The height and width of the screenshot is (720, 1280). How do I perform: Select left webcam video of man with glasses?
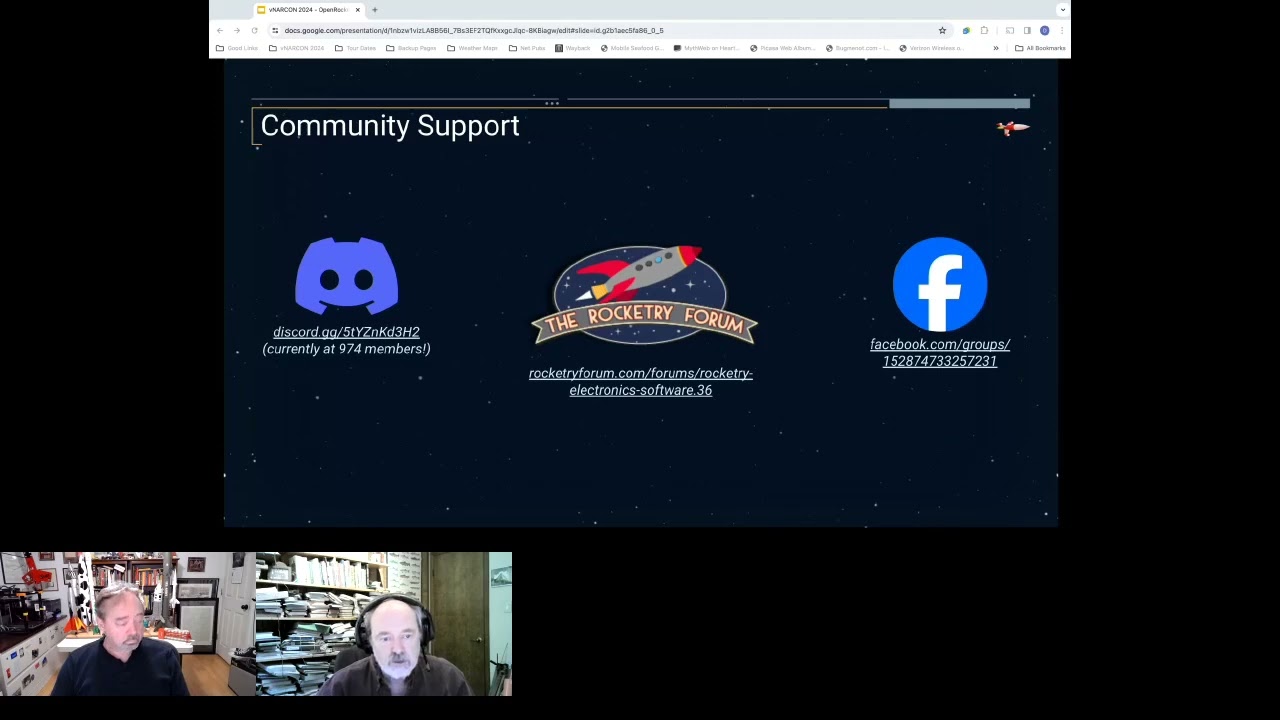click(127, 624)
